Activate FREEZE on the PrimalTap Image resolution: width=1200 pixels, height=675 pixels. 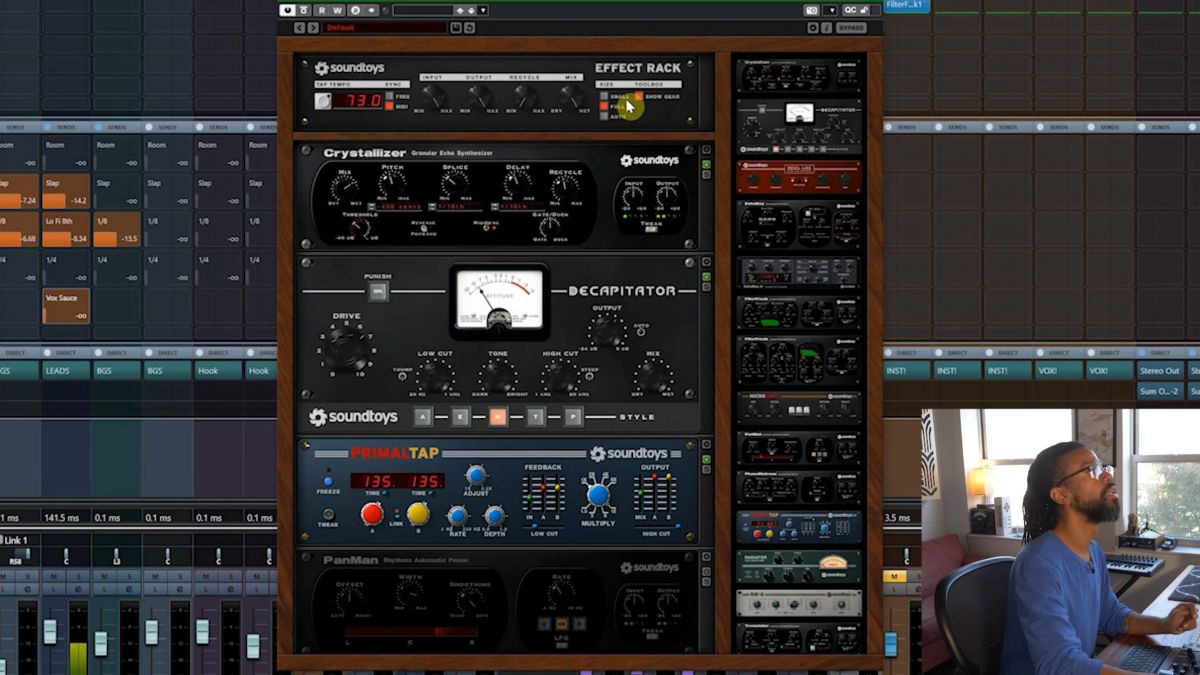coord(328,480)
